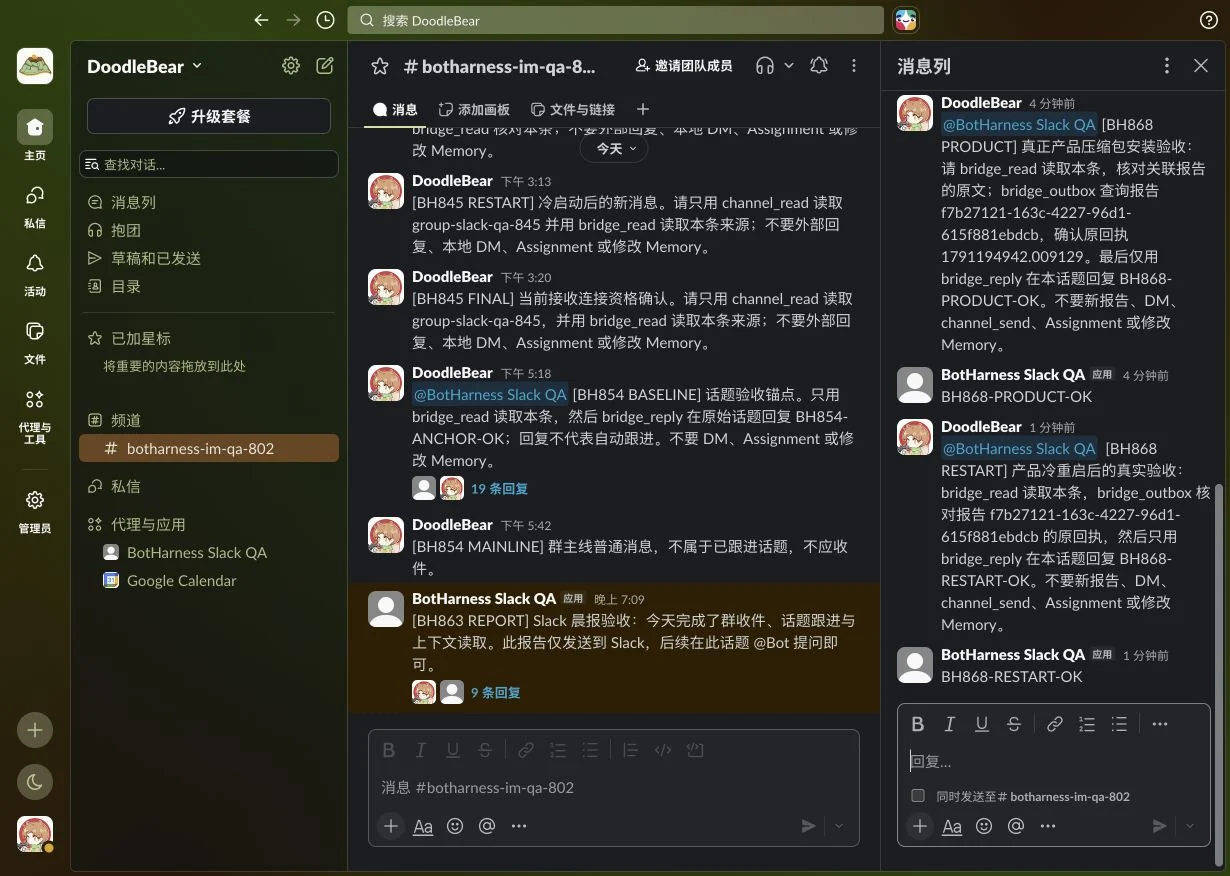Star the botharness-im-qa channel
The height and width of the screenshot is (876, 1230).
pyautogui.click(x=379, y=66)
